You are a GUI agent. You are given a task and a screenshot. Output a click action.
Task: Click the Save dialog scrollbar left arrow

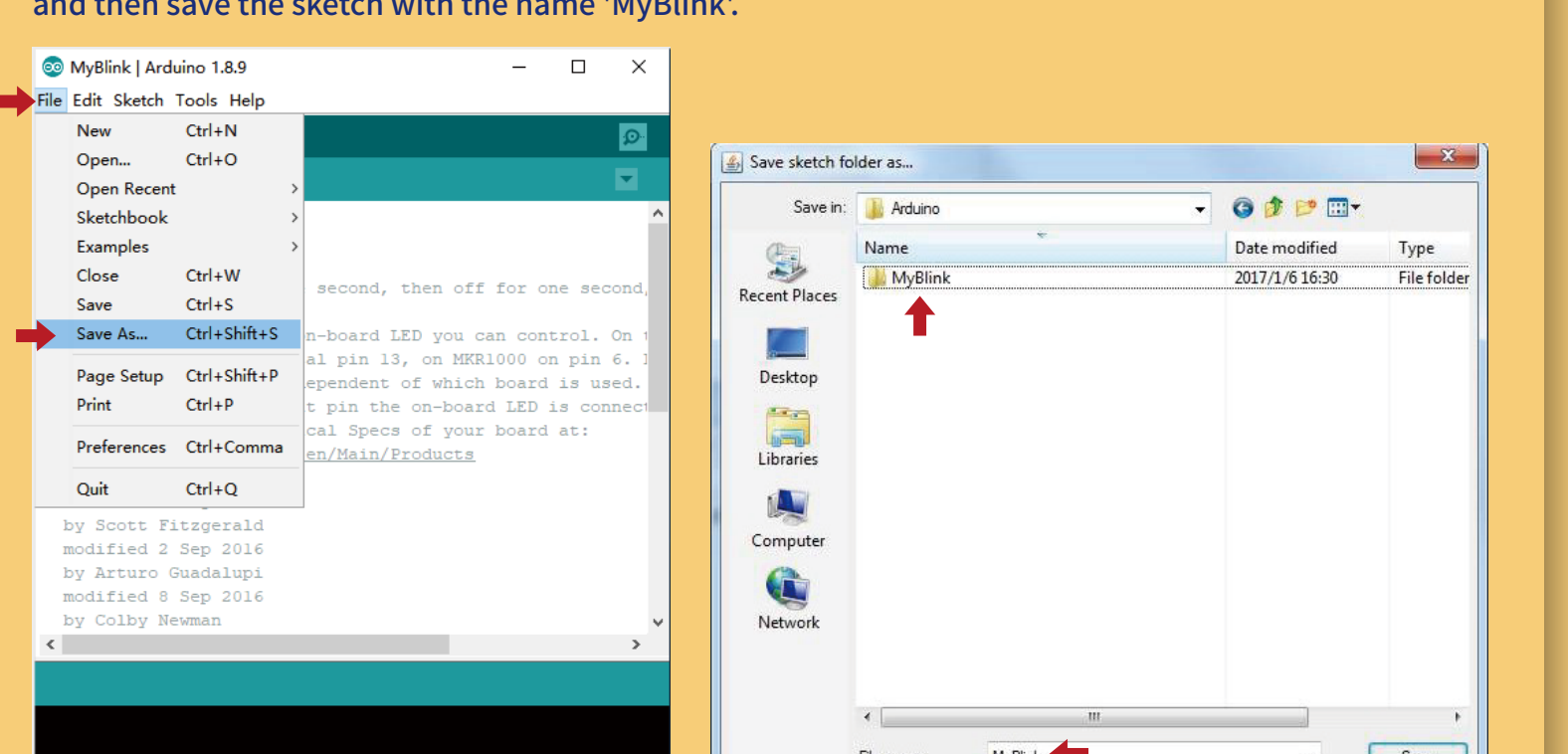tap(867, 717)
